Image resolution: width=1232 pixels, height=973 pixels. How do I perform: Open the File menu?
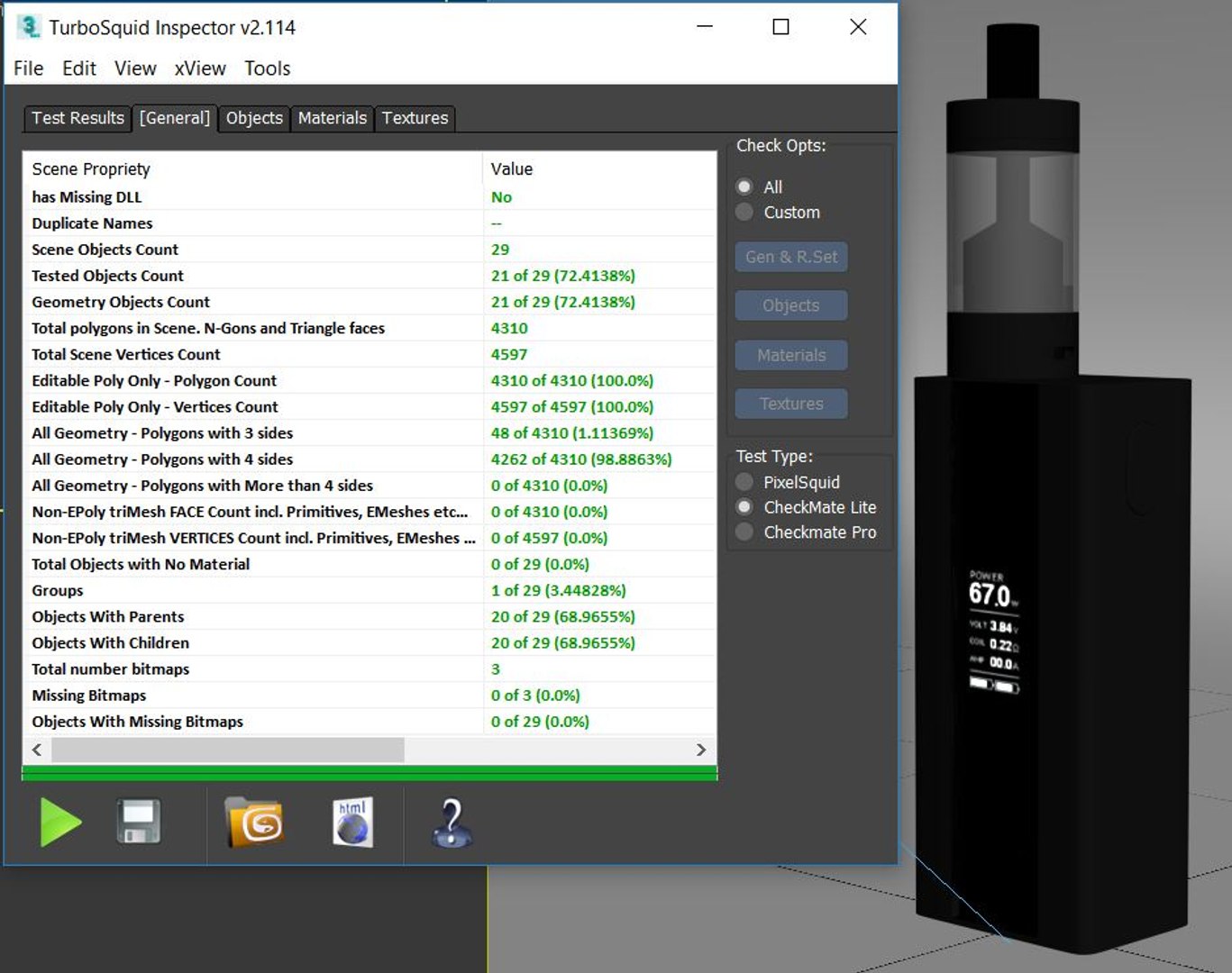(29, 68)
